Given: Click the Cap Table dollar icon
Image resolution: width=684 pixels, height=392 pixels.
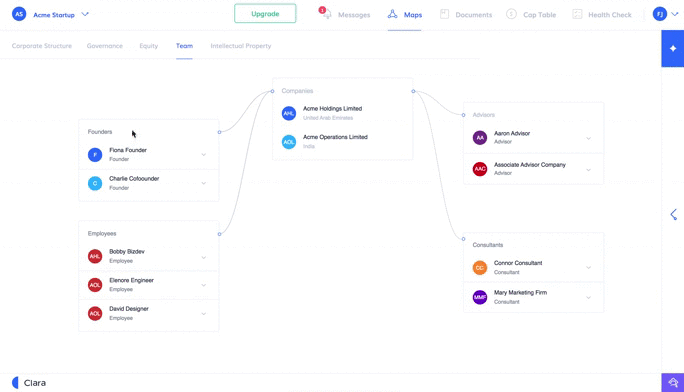Looking at the screenshot, I should [511, 14].
